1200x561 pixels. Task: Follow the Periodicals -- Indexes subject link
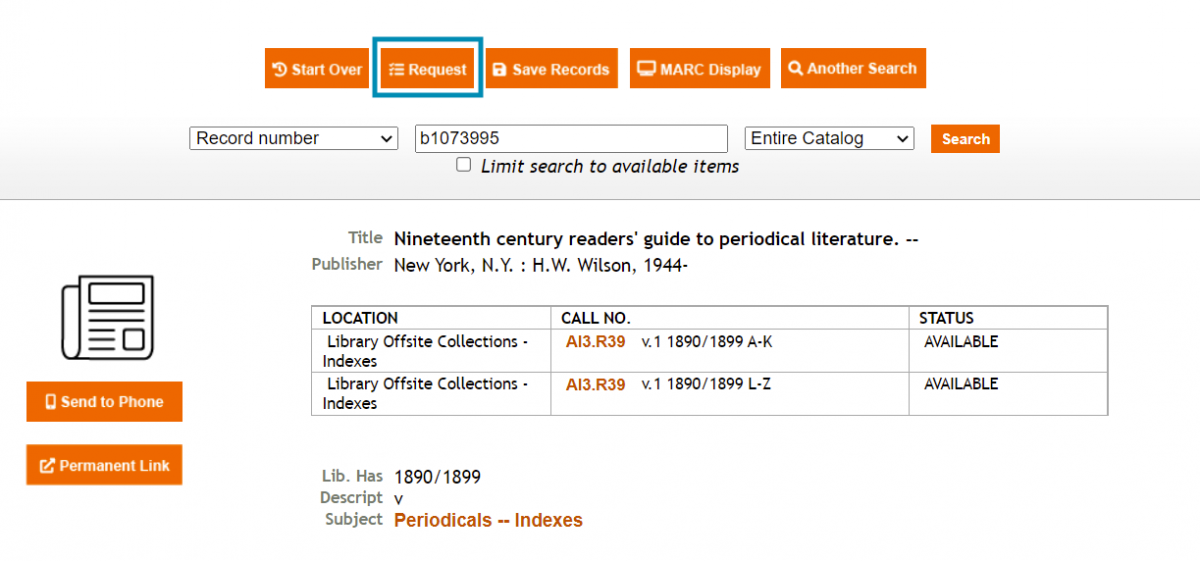488,520
